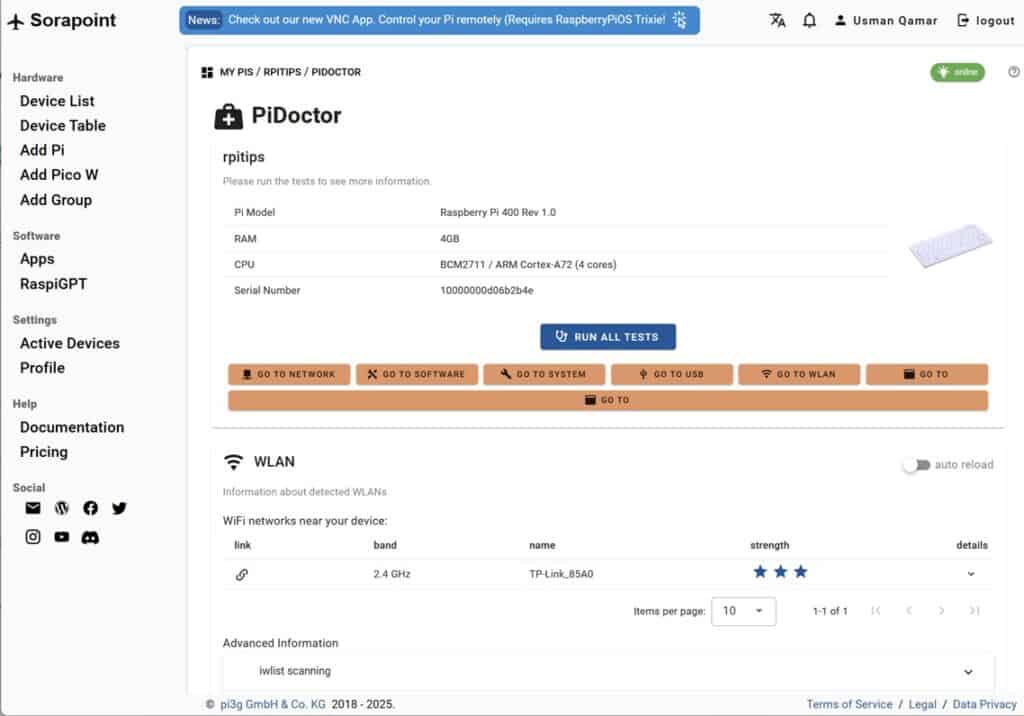
Task: Click the translate language icon
Action: [777, 20]
